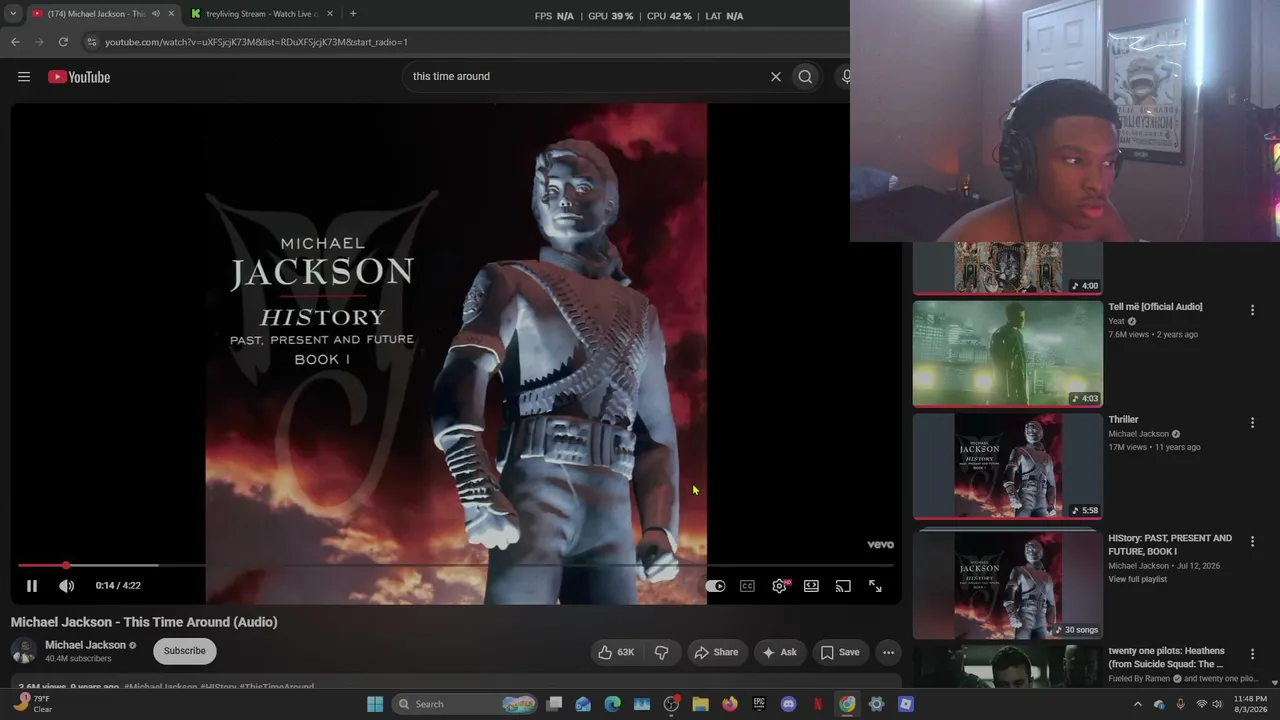Mute the YouTube player volume
The image size is (1280, 720).
(66, 586)
